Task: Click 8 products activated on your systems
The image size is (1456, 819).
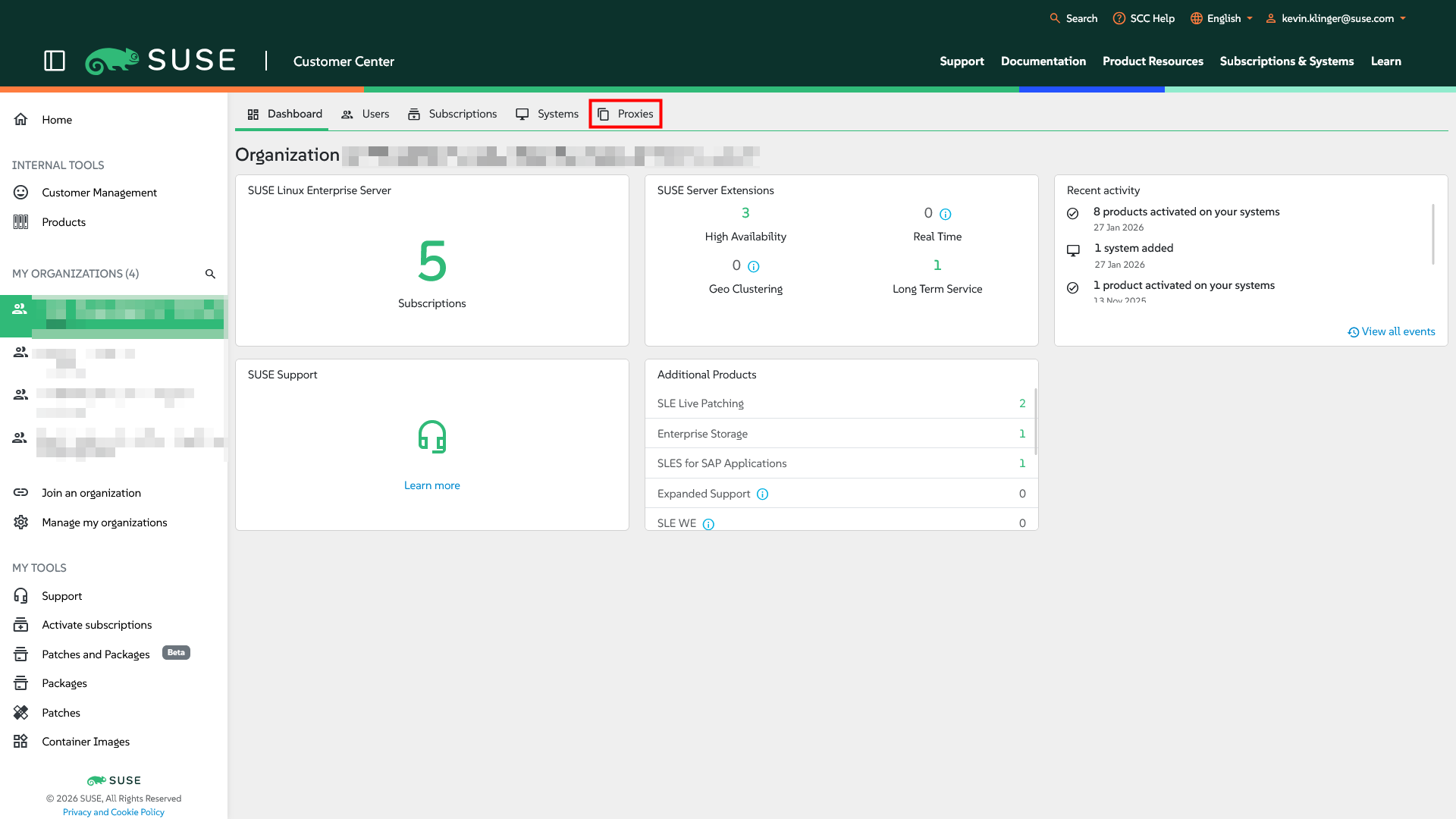Action: coord(1187,212)
